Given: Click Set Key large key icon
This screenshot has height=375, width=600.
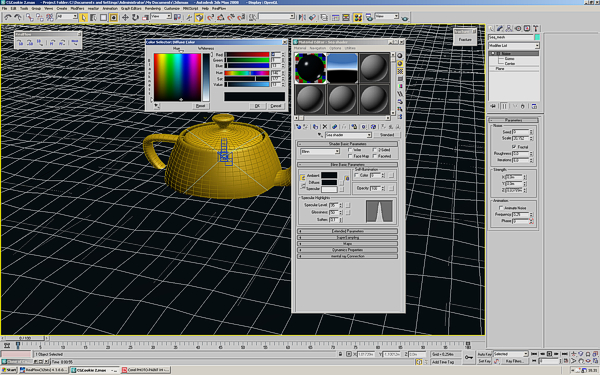Looking at the screenshot, I should point(468,357).
